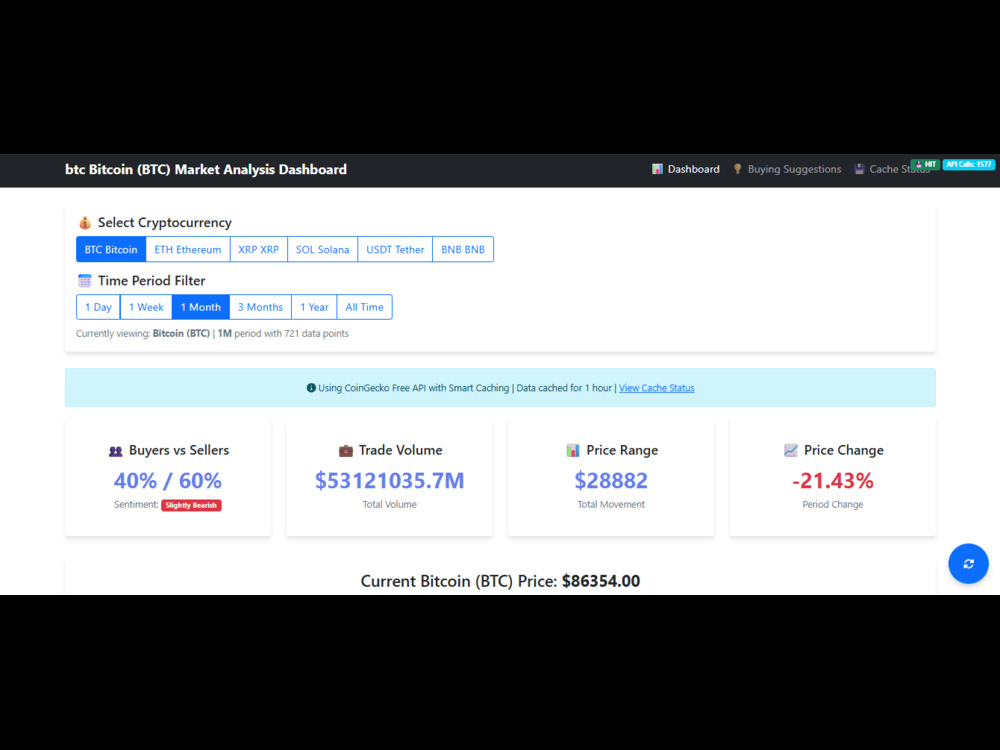Click the Buying Suggestions lightbulb icon
The width and height of the screenshot is (1000, 750).
(x=737, y=169)
